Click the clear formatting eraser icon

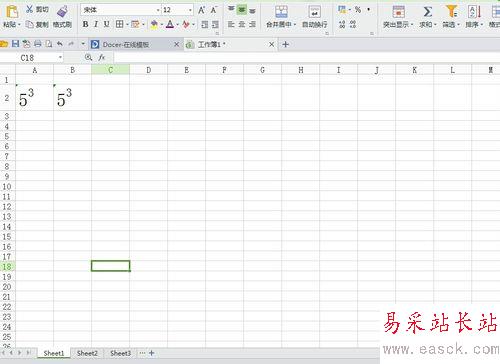click(x=186, y=24)
